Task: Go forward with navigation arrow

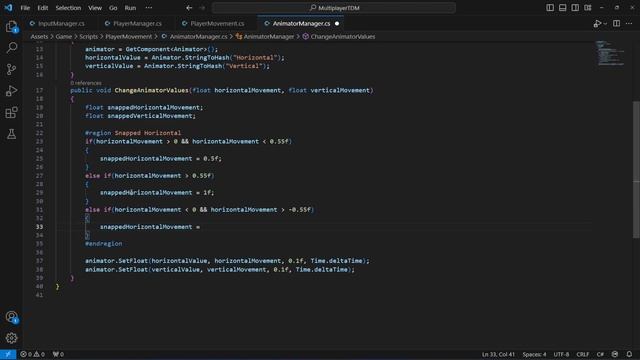Action: (x=202, y=8)
